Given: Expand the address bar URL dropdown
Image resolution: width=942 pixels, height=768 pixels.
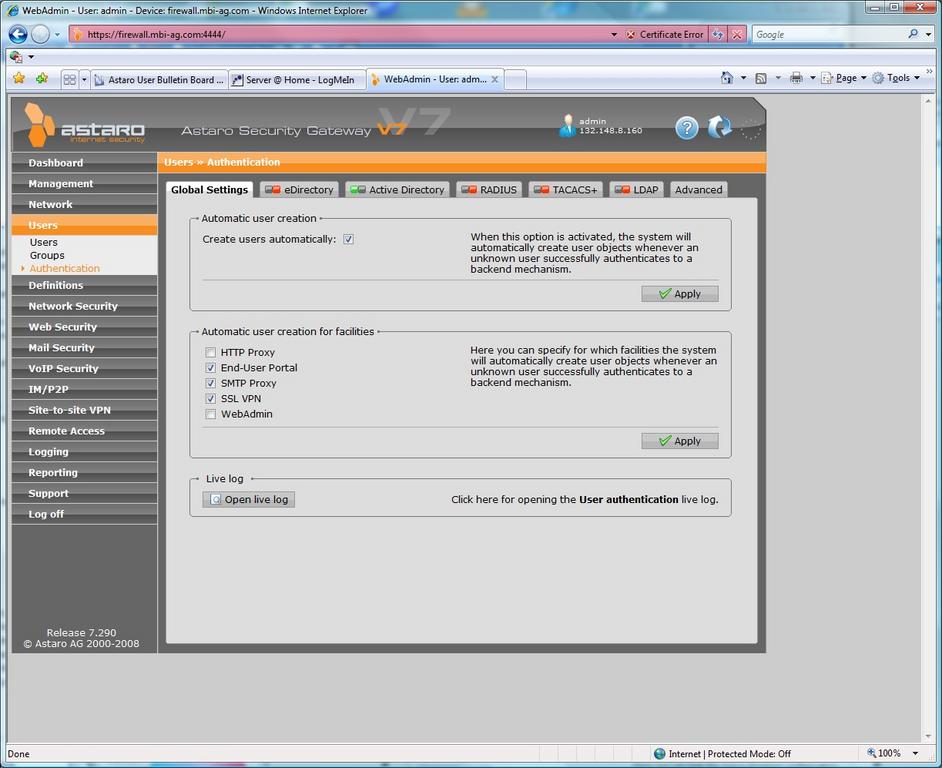Looking at the screenshot, I should click(x=614, y=34).
